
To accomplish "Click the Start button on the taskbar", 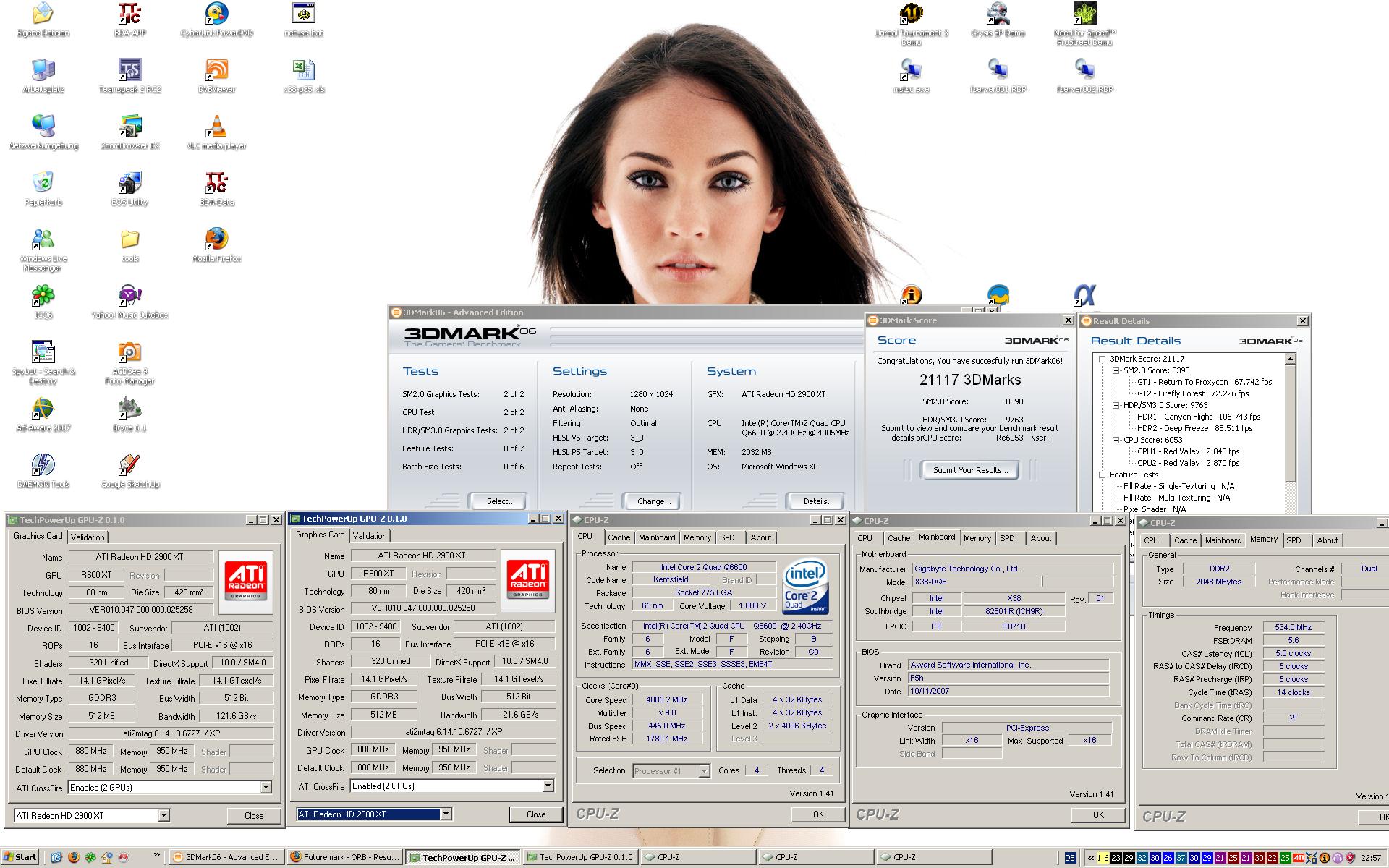I will pos(20,857).
